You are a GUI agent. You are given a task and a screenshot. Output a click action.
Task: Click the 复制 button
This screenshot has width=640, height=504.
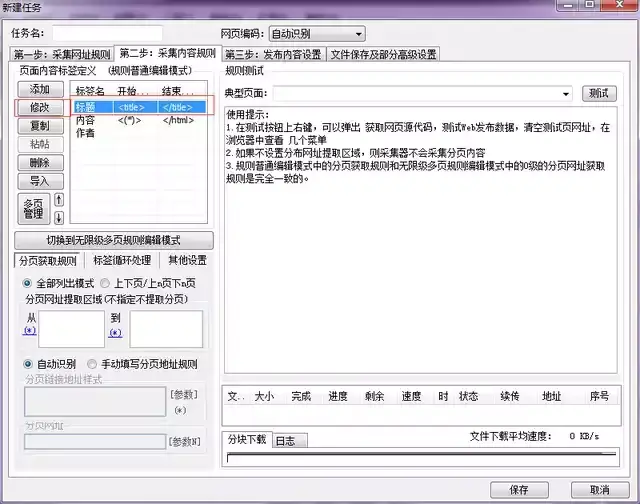point(40,126)
